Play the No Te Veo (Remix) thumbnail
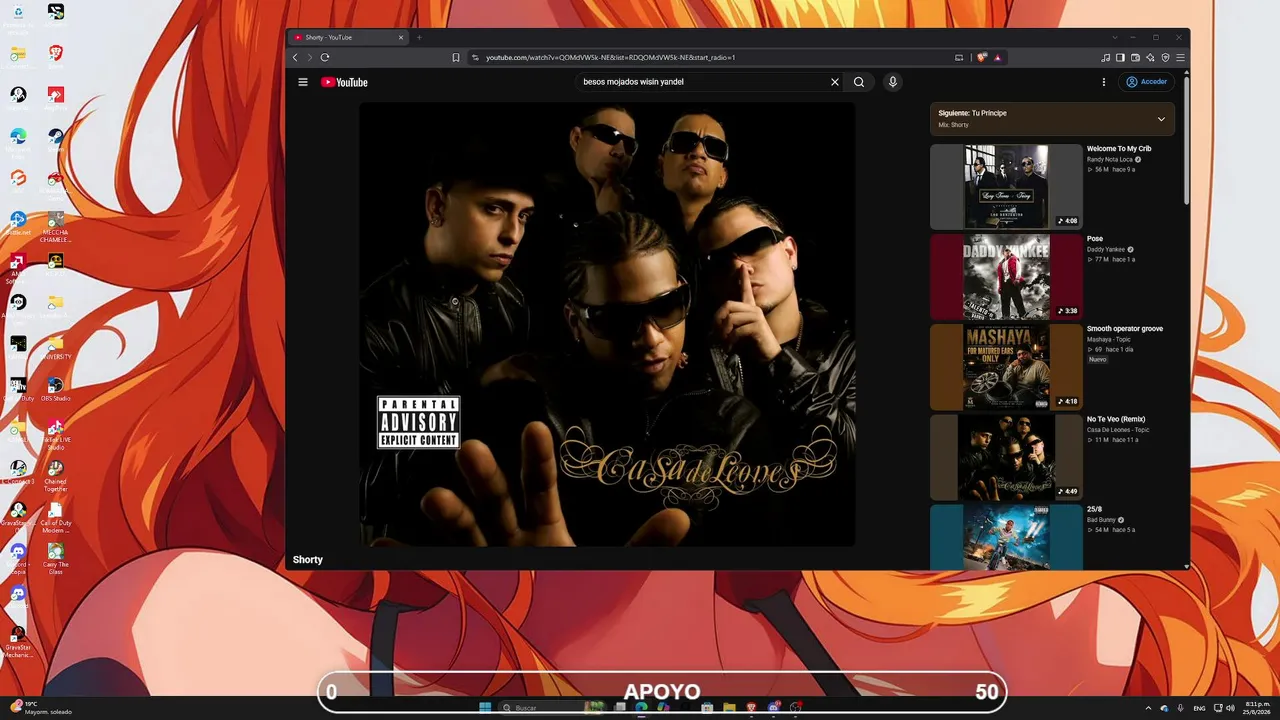Image resolution: width=1280 pixels, height=720 pixels. pos(1006,457)
